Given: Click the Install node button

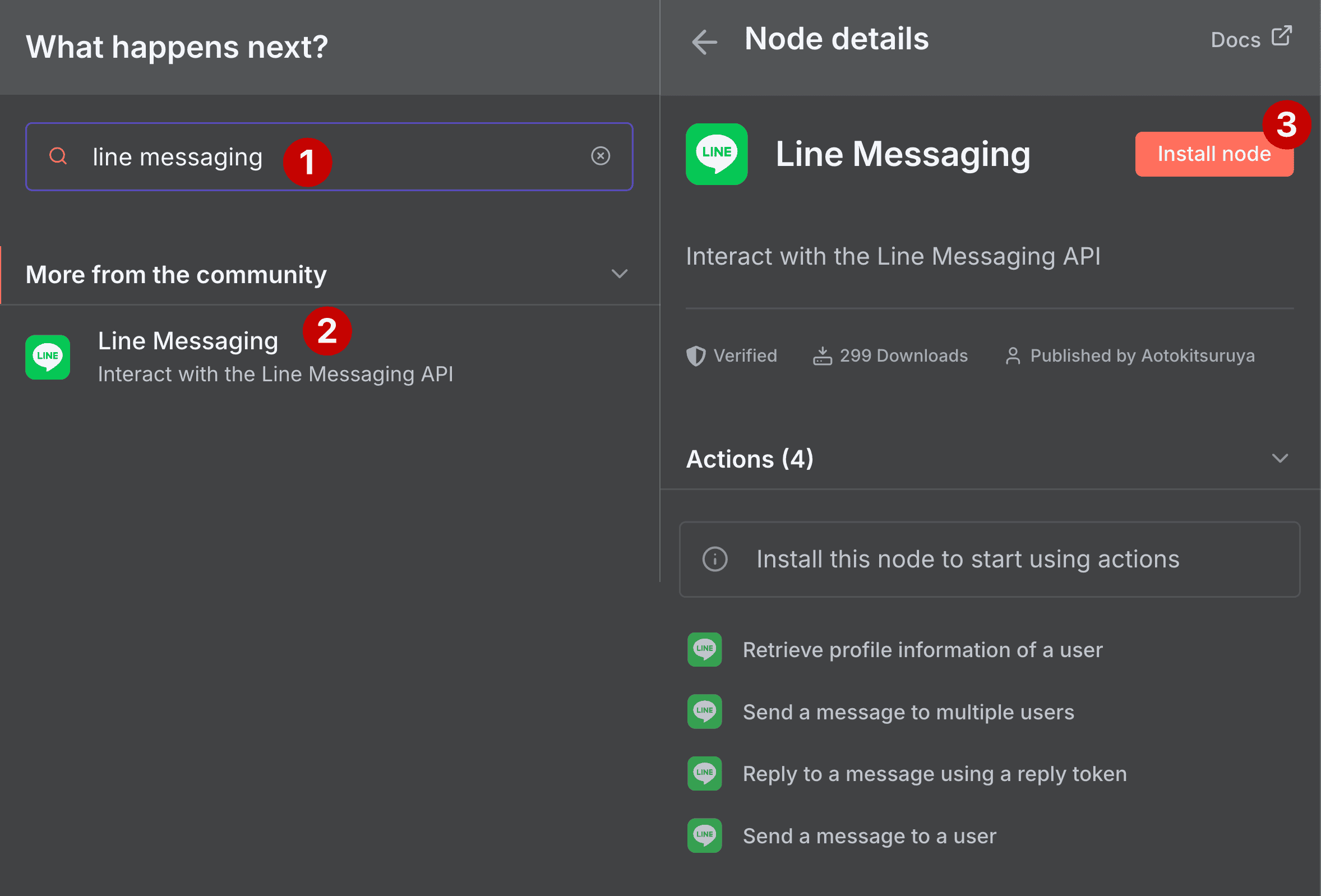Looking at the screenshot, I should 1214,154.
